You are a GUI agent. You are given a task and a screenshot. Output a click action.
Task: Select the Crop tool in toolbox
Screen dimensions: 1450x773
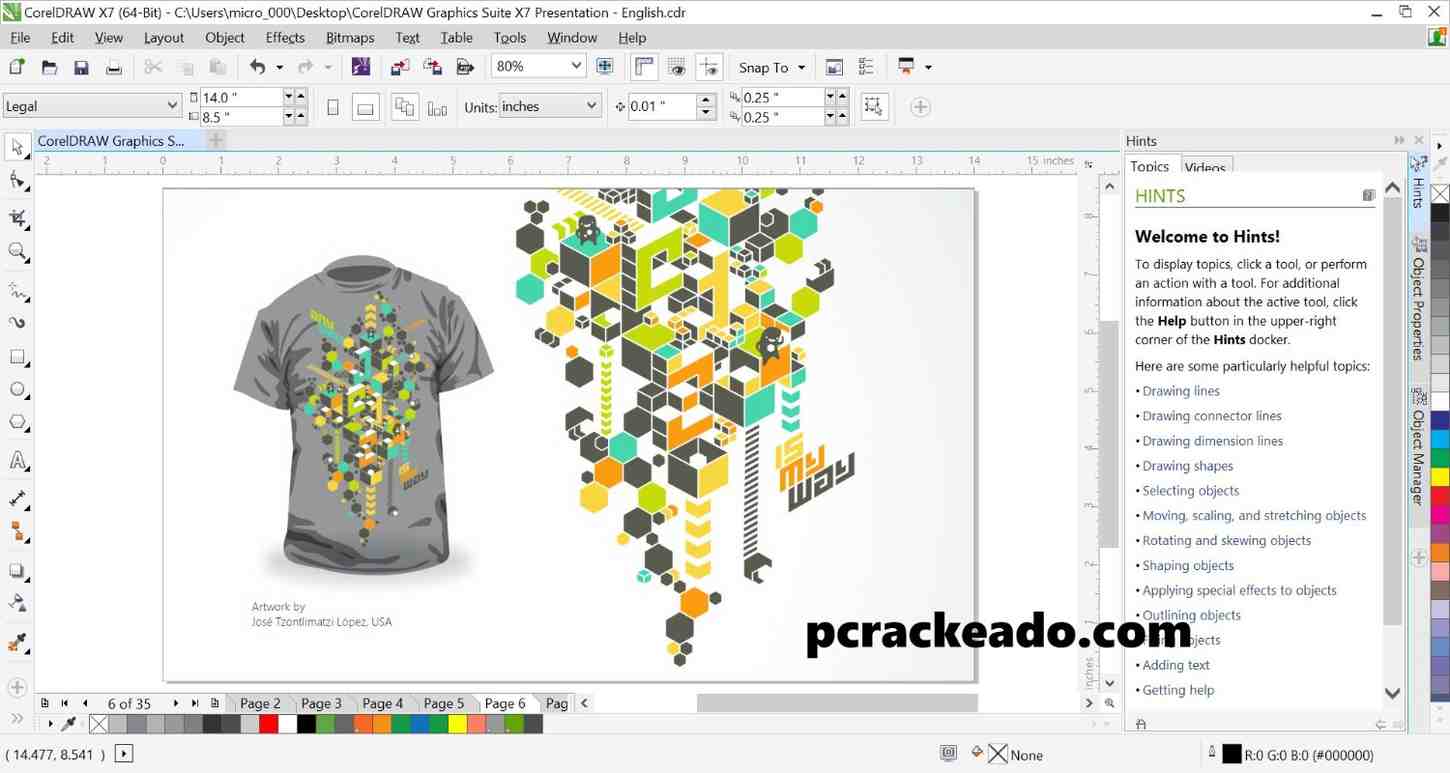17,217
